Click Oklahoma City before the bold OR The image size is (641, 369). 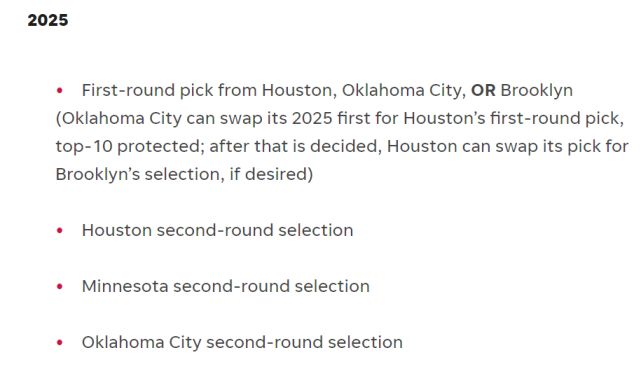coord(404,90)
